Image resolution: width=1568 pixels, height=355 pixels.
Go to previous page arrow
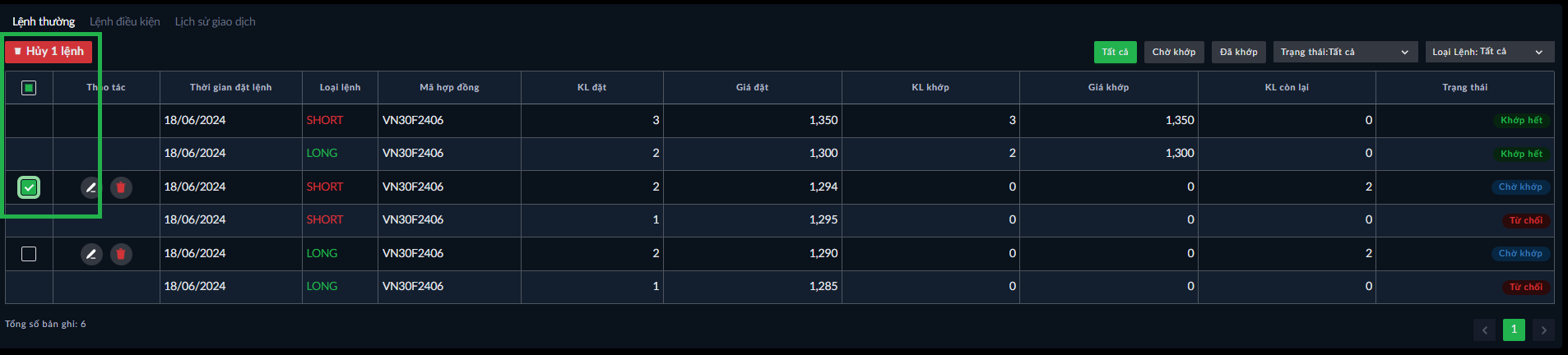coord(1484,330)
